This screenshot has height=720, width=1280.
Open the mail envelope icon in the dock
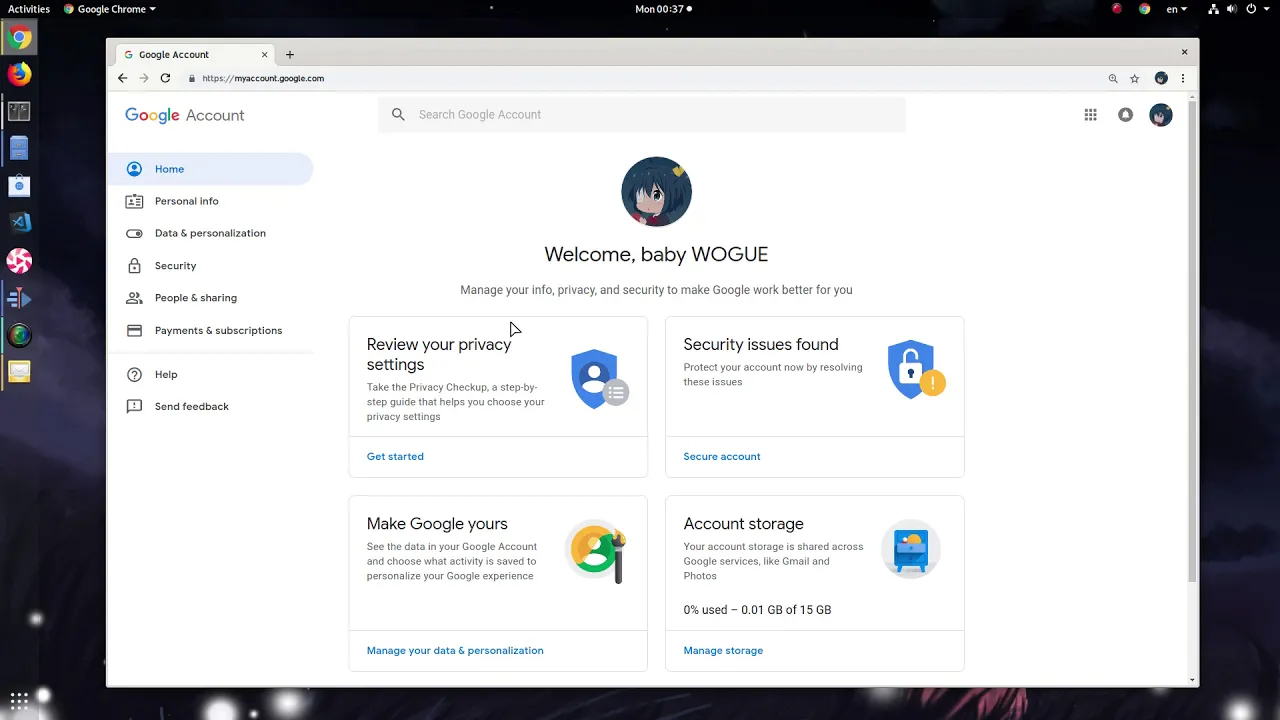[x=19, y=372]
